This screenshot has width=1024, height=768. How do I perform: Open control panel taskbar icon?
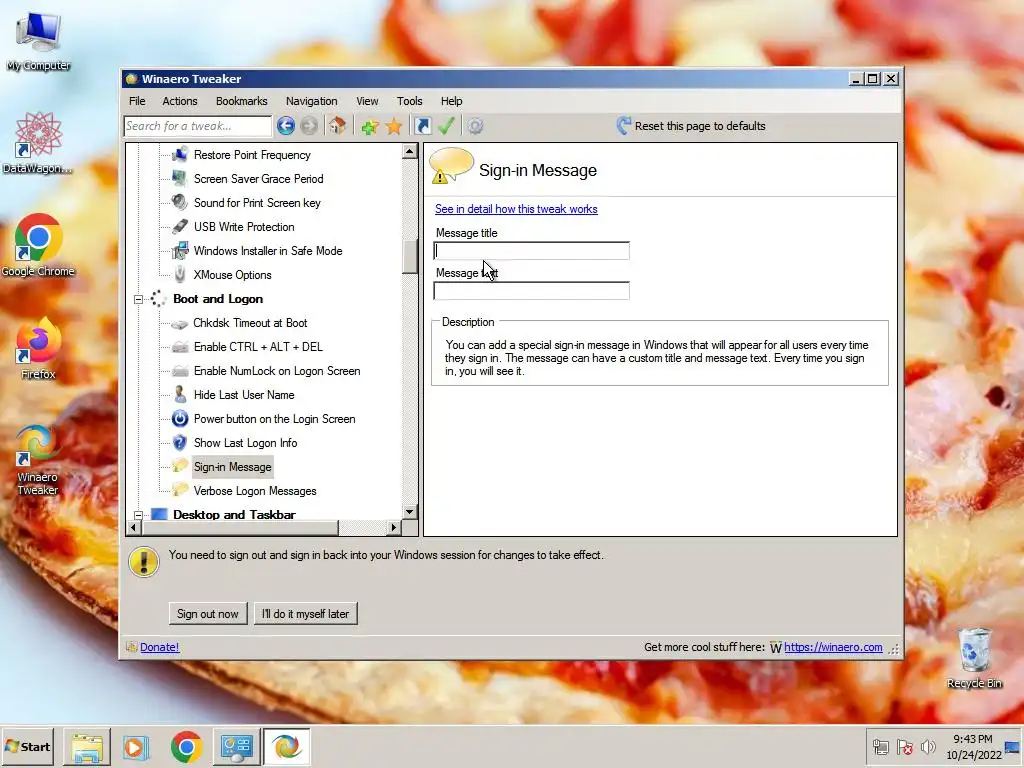coord(236,746)
